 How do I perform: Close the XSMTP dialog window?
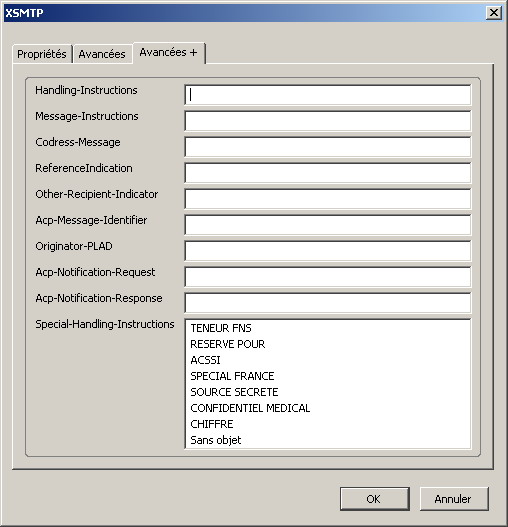pyautogui.click(x=494, y=13)
